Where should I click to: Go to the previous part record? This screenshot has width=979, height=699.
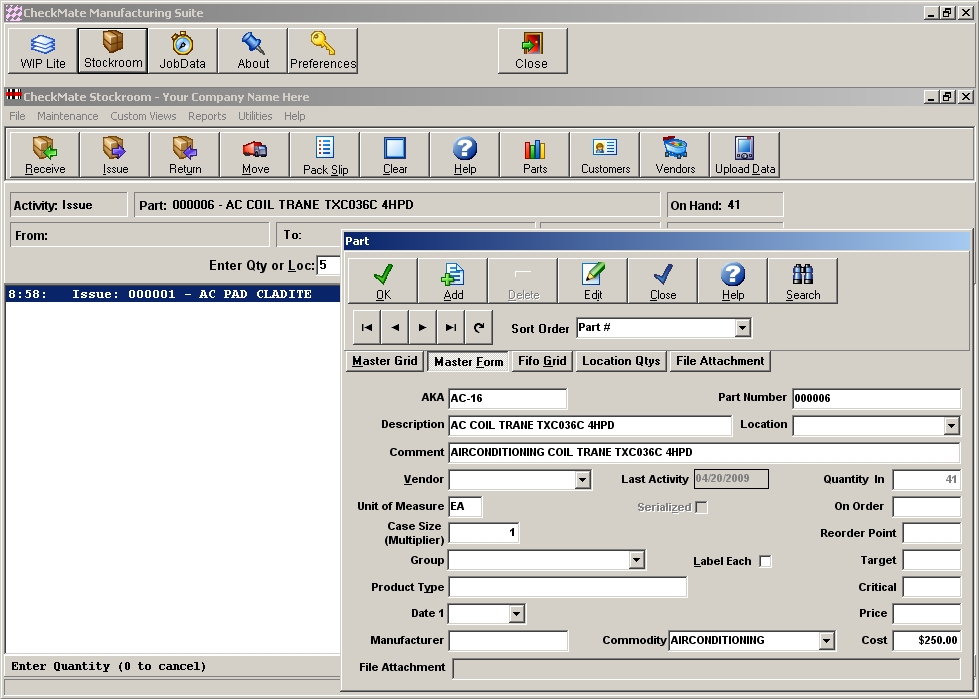395,327
